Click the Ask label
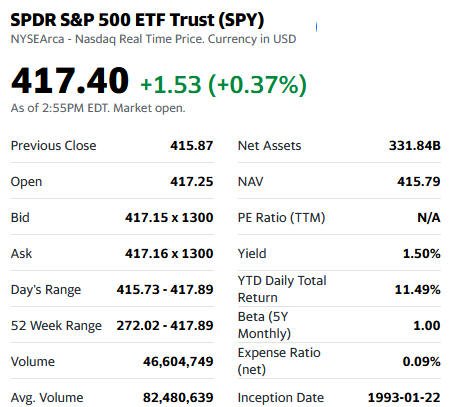Screen dimensions: 458x407 tap(21, 254)
